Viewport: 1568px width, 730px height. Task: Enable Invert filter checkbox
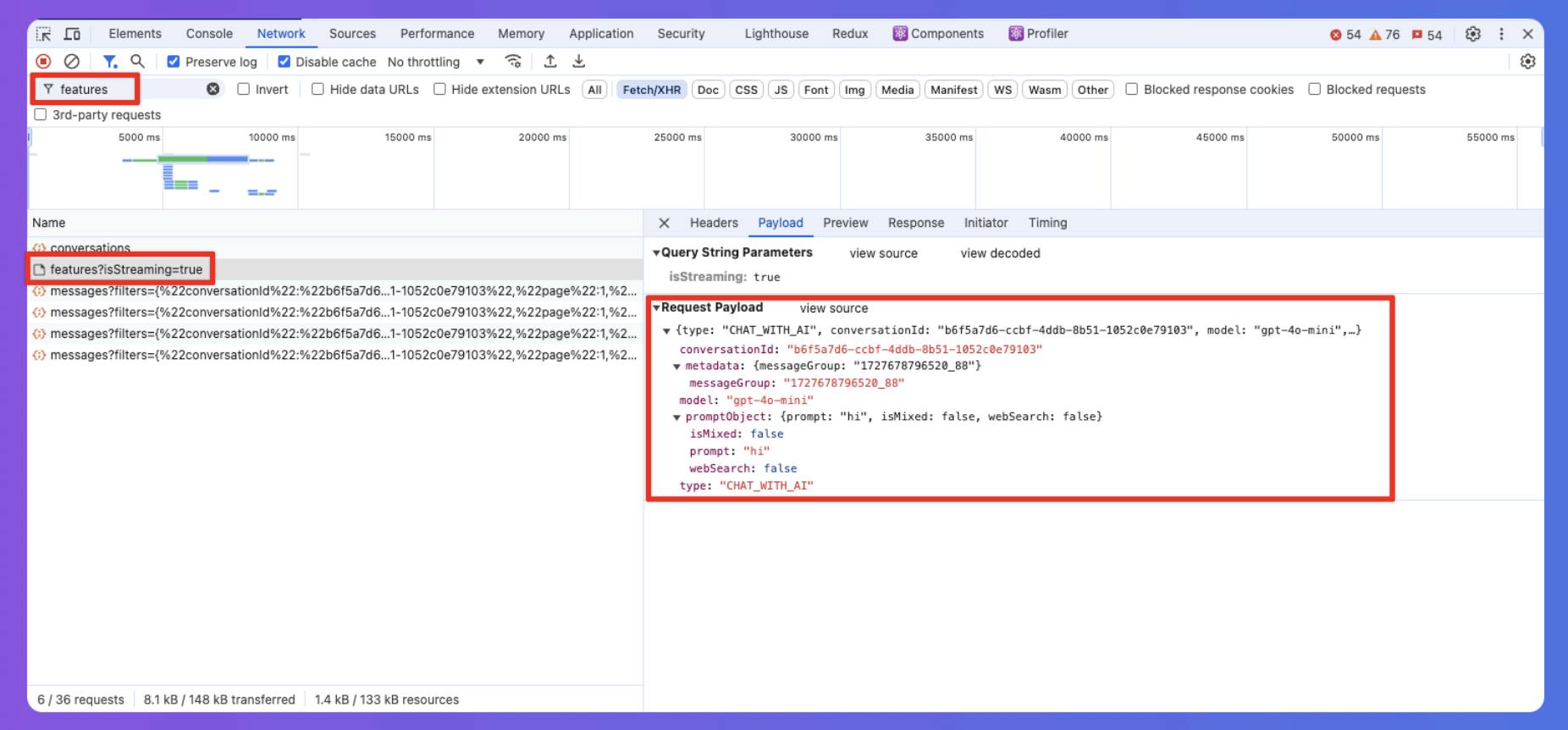click(244, 89)
